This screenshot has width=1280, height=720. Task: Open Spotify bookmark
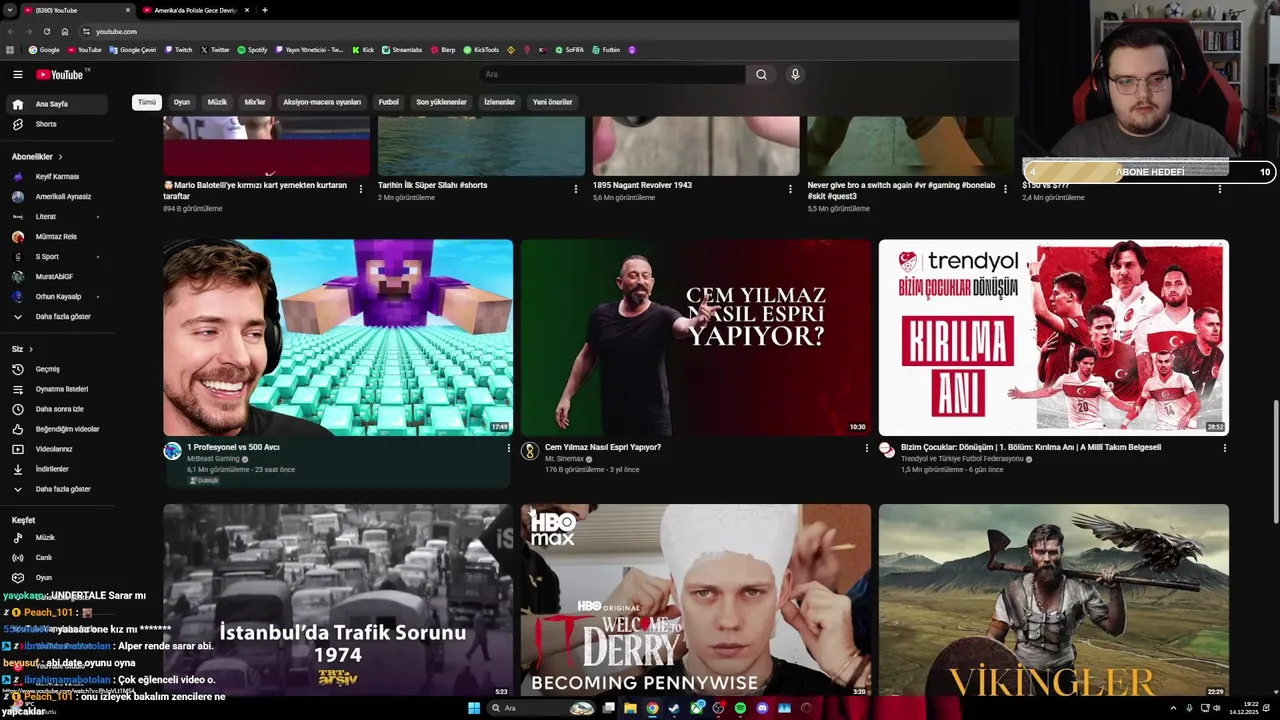point(252,50)
